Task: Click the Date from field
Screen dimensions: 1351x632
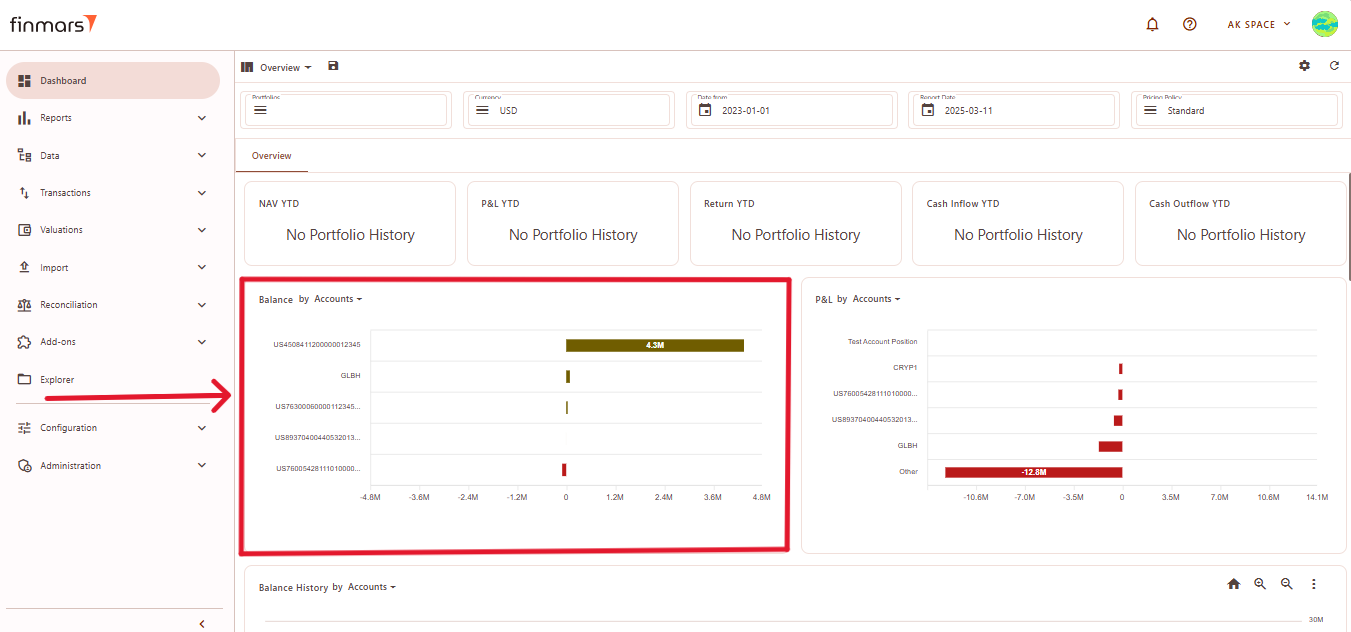Action: pyautogui.click(x=789, y=110)
